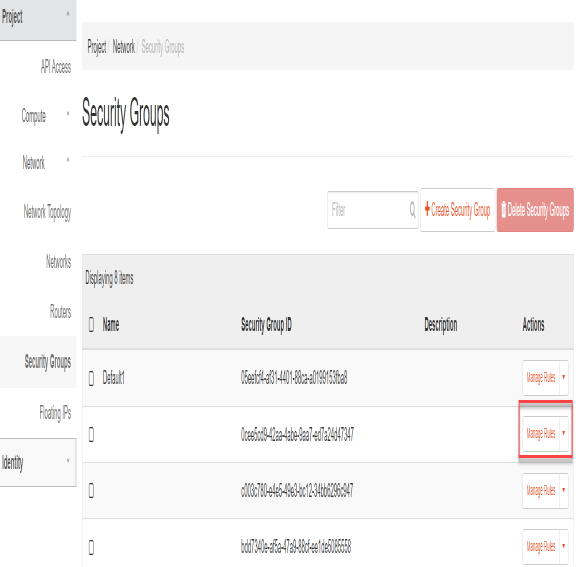Check the Default1 security group checkbox
The width and height of the screenshot is (576, 567).
(91, 378)
